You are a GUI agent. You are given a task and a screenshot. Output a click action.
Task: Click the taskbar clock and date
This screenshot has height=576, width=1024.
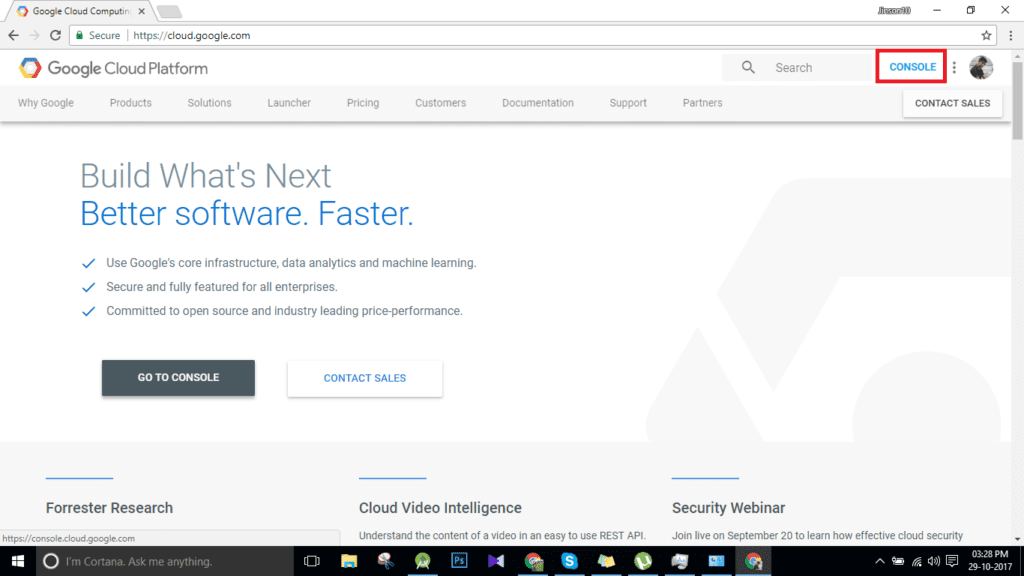990,561
